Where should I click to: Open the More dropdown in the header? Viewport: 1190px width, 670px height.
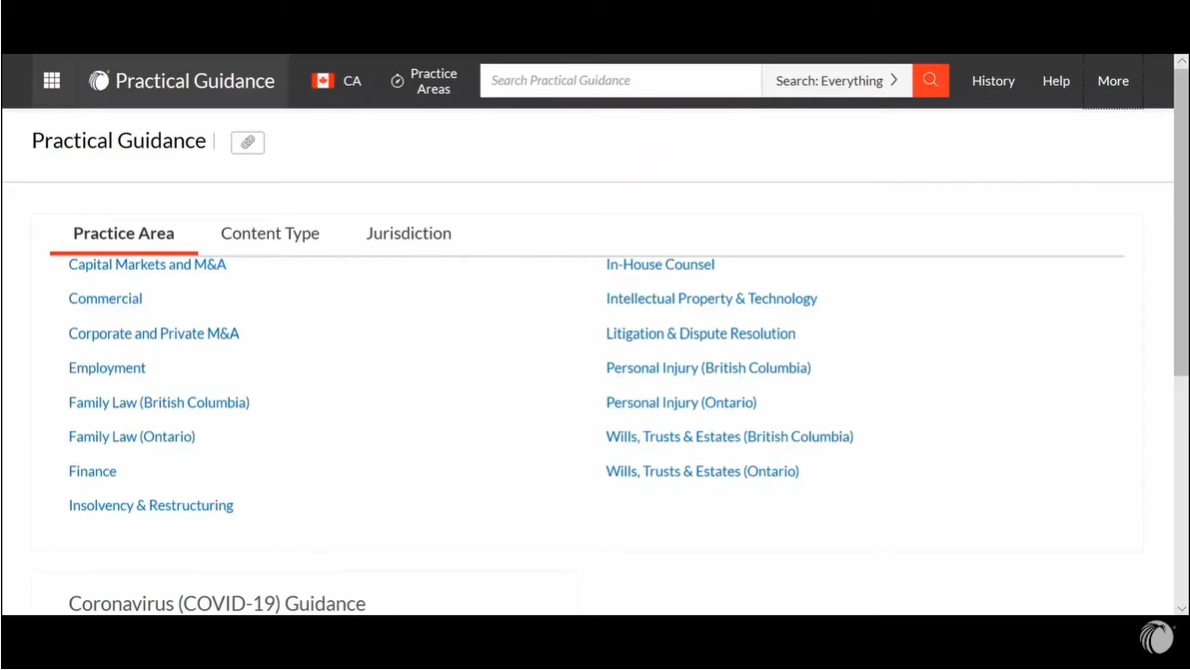coord(1113,81)
